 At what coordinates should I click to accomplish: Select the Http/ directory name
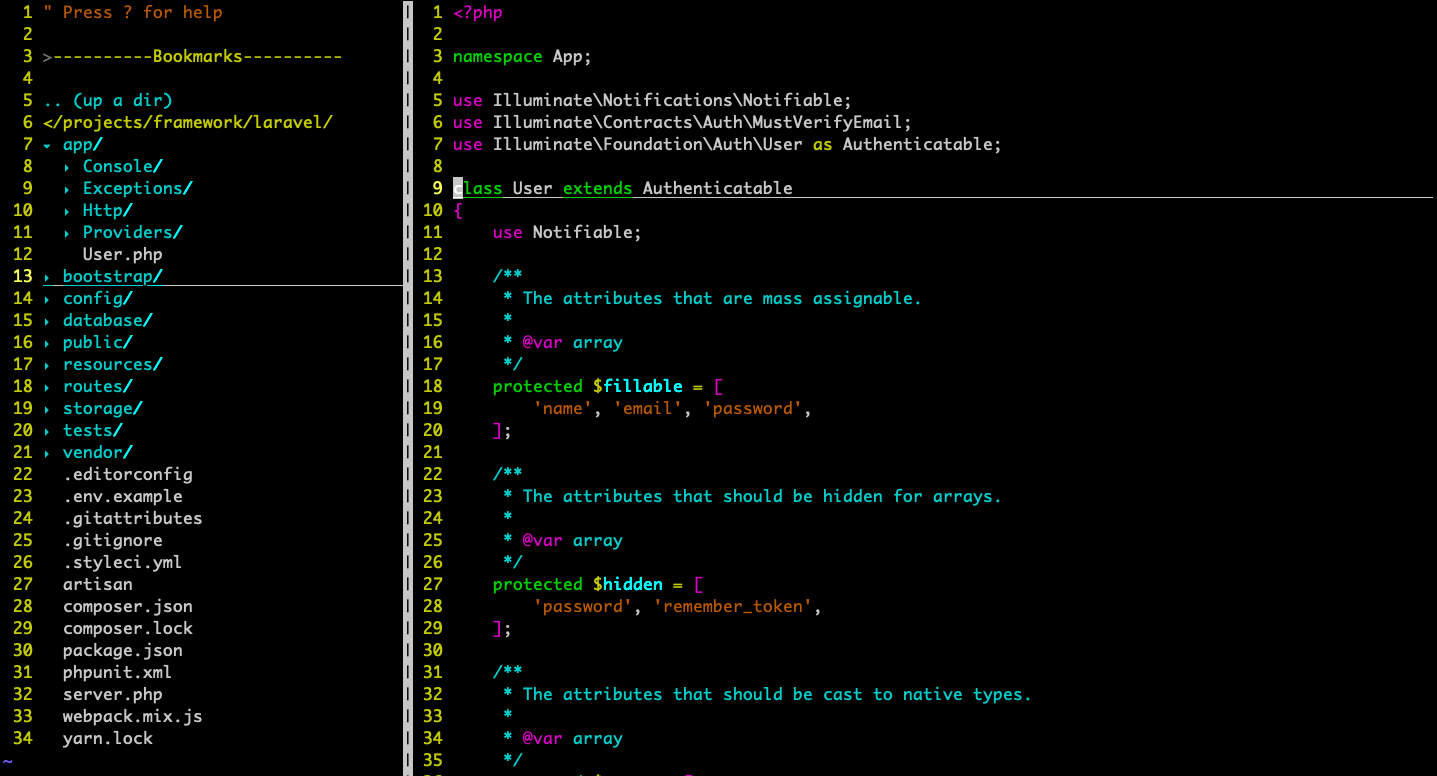(108, 210)
